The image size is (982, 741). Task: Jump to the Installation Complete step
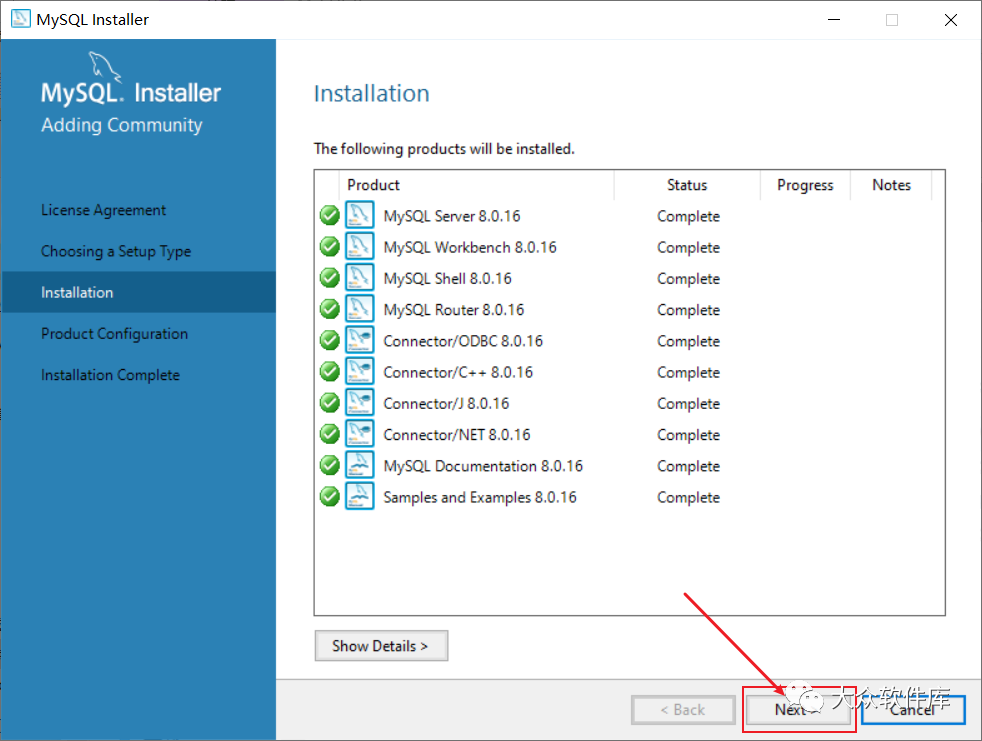tap(110, 375)
